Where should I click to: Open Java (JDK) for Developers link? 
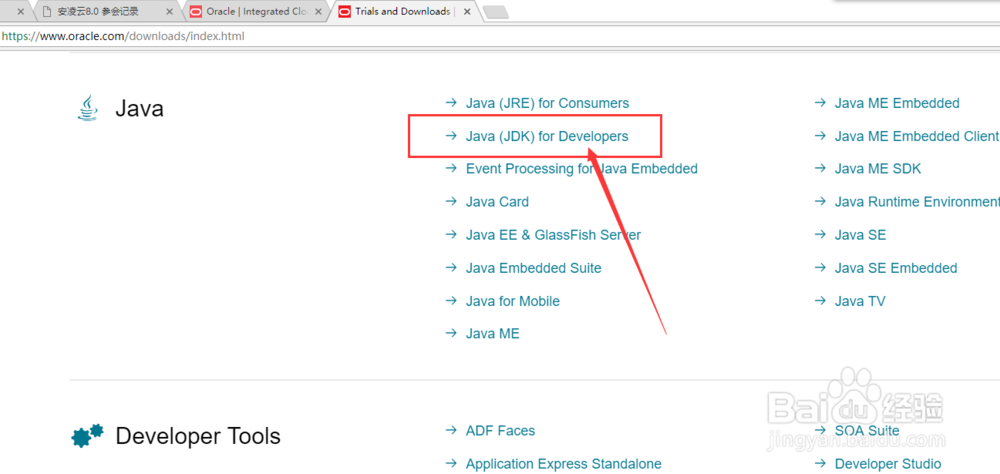[547, 136]
